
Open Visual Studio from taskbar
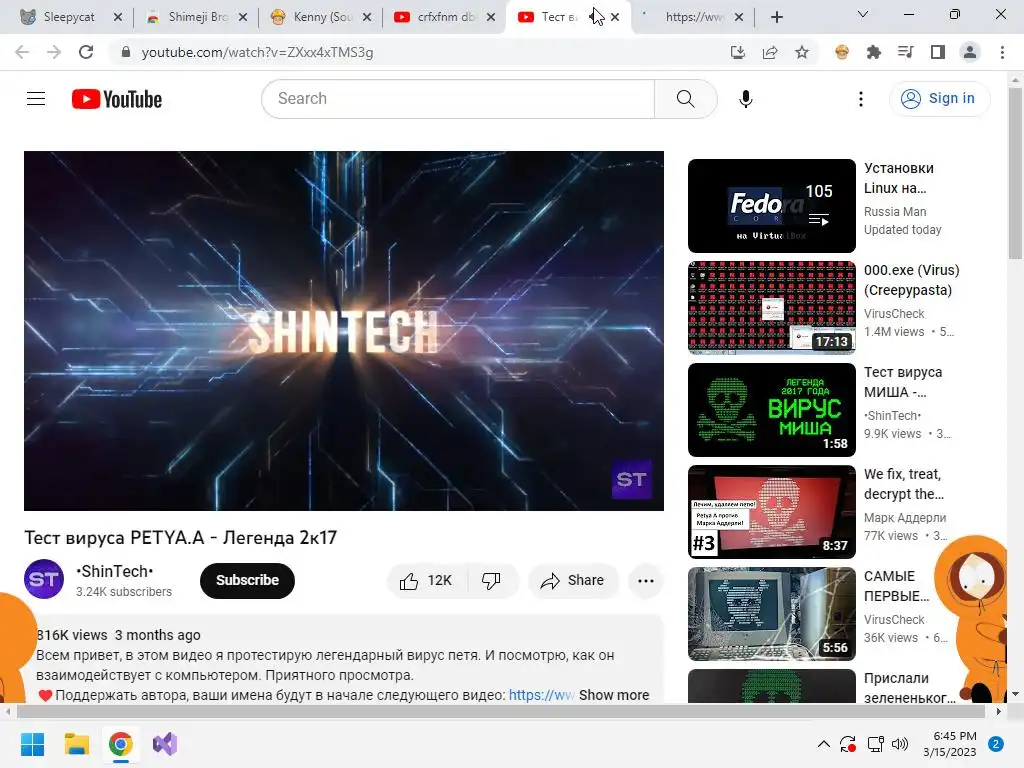(x=165, y=744)
